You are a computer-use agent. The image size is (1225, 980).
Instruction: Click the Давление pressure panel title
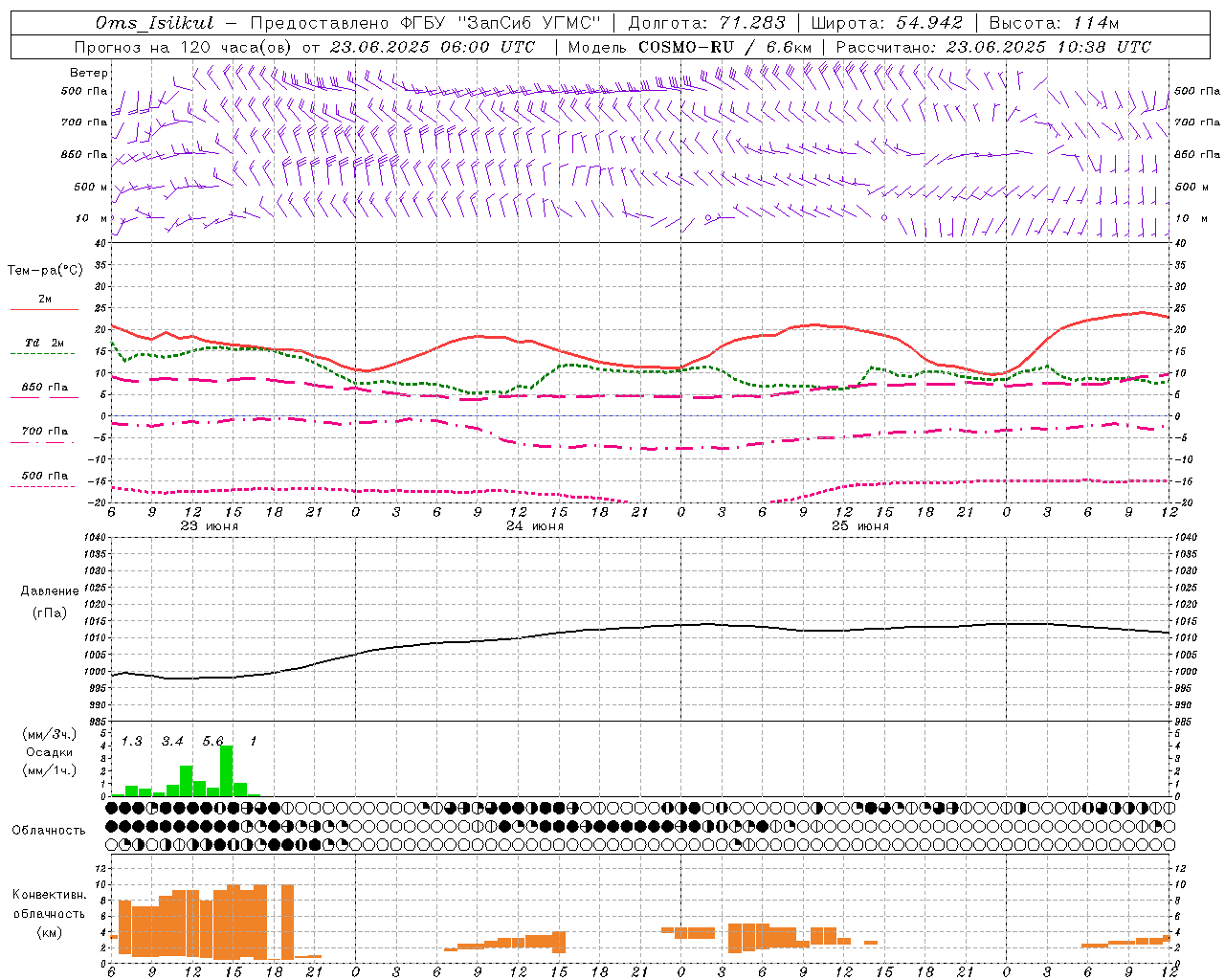click(50, 591)
